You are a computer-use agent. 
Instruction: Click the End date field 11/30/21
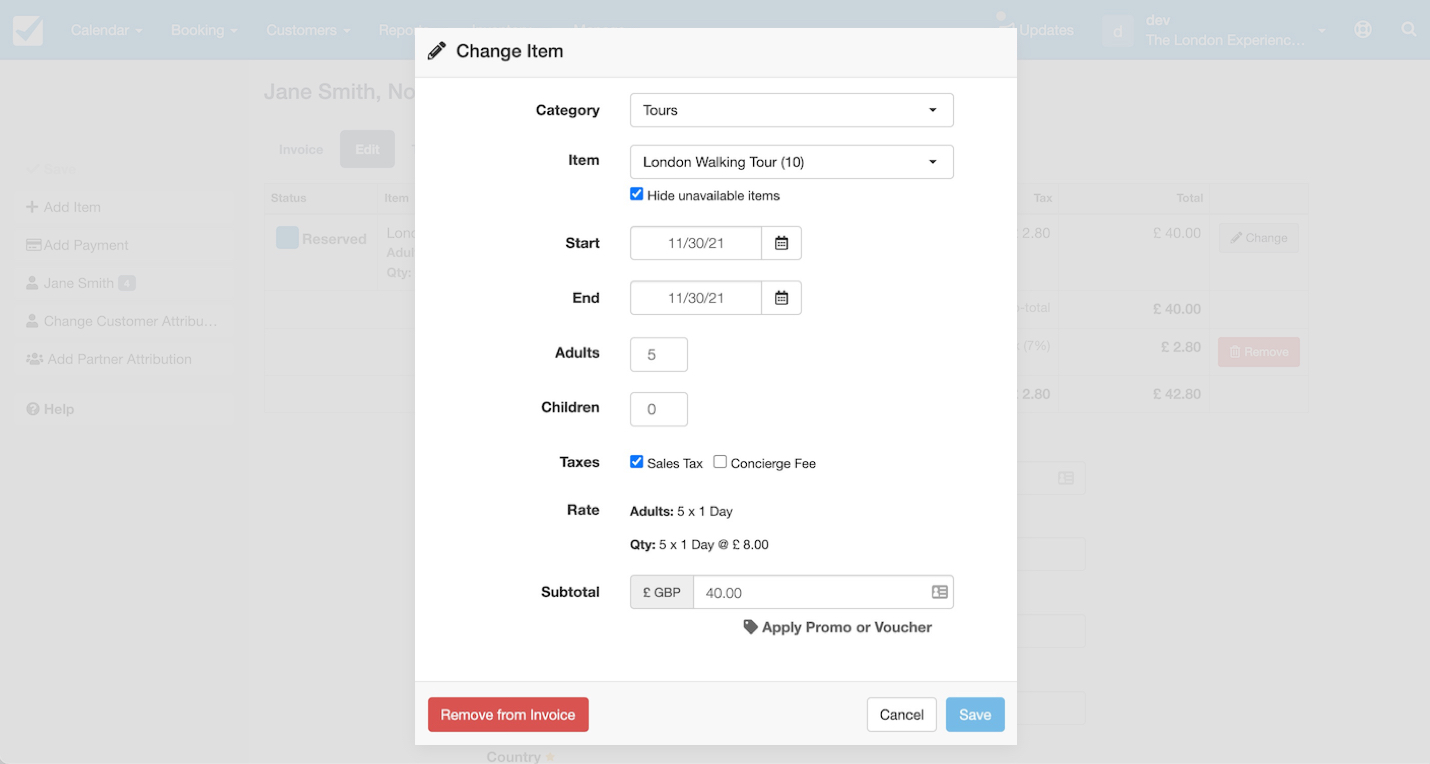[x=696, y=298]
